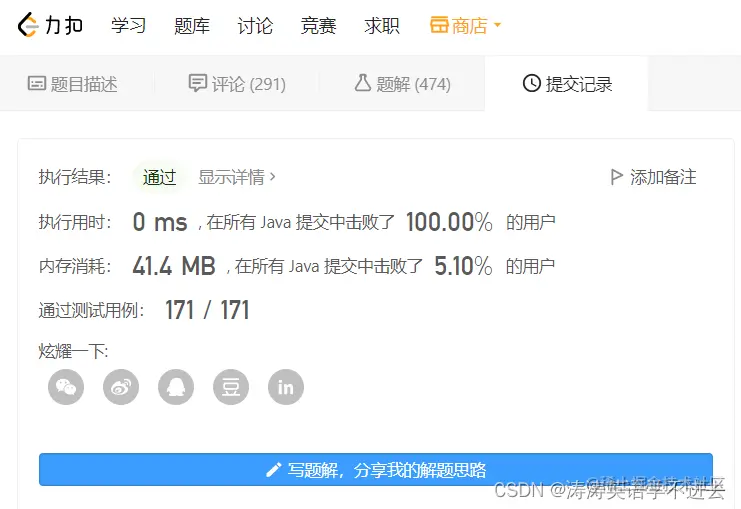Screen dimensions: 741x509
Task: Click 写题解 share solution button
Action: [x=376, y=469]
